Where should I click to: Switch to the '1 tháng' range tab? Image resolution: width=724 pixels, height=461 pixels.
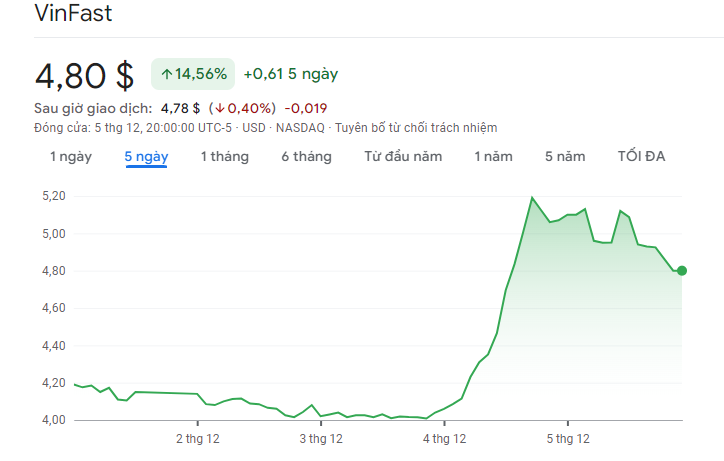pos(224,157)
